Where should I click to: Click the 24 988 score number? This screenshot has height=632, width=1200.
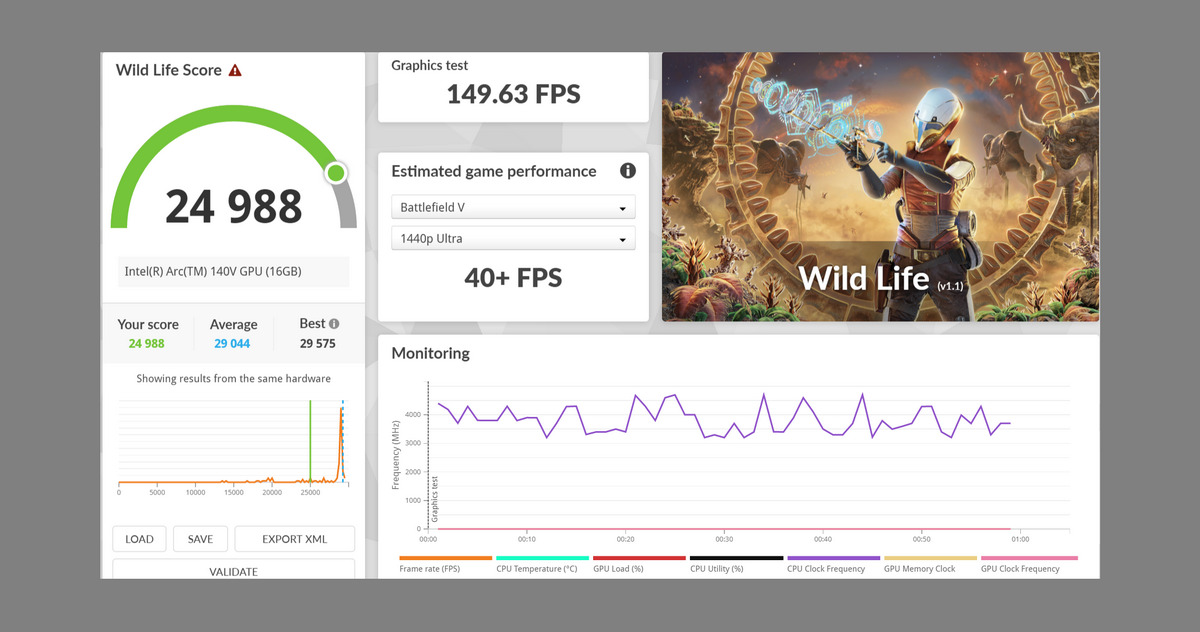pyautogui.click(x=233, y=206)
